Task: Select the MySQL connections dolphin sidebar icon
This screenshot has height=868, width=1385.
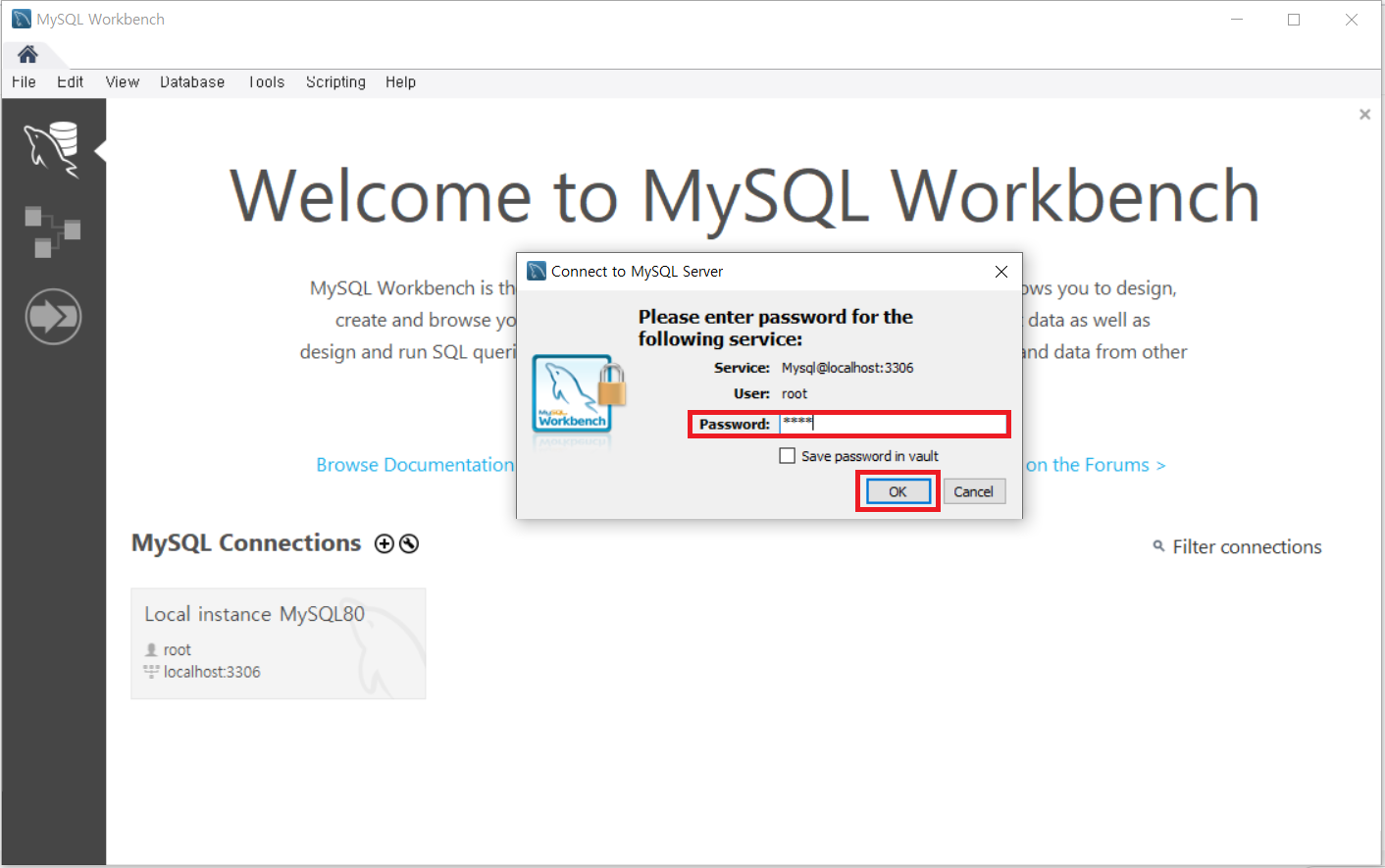Action: coord(52,149)
